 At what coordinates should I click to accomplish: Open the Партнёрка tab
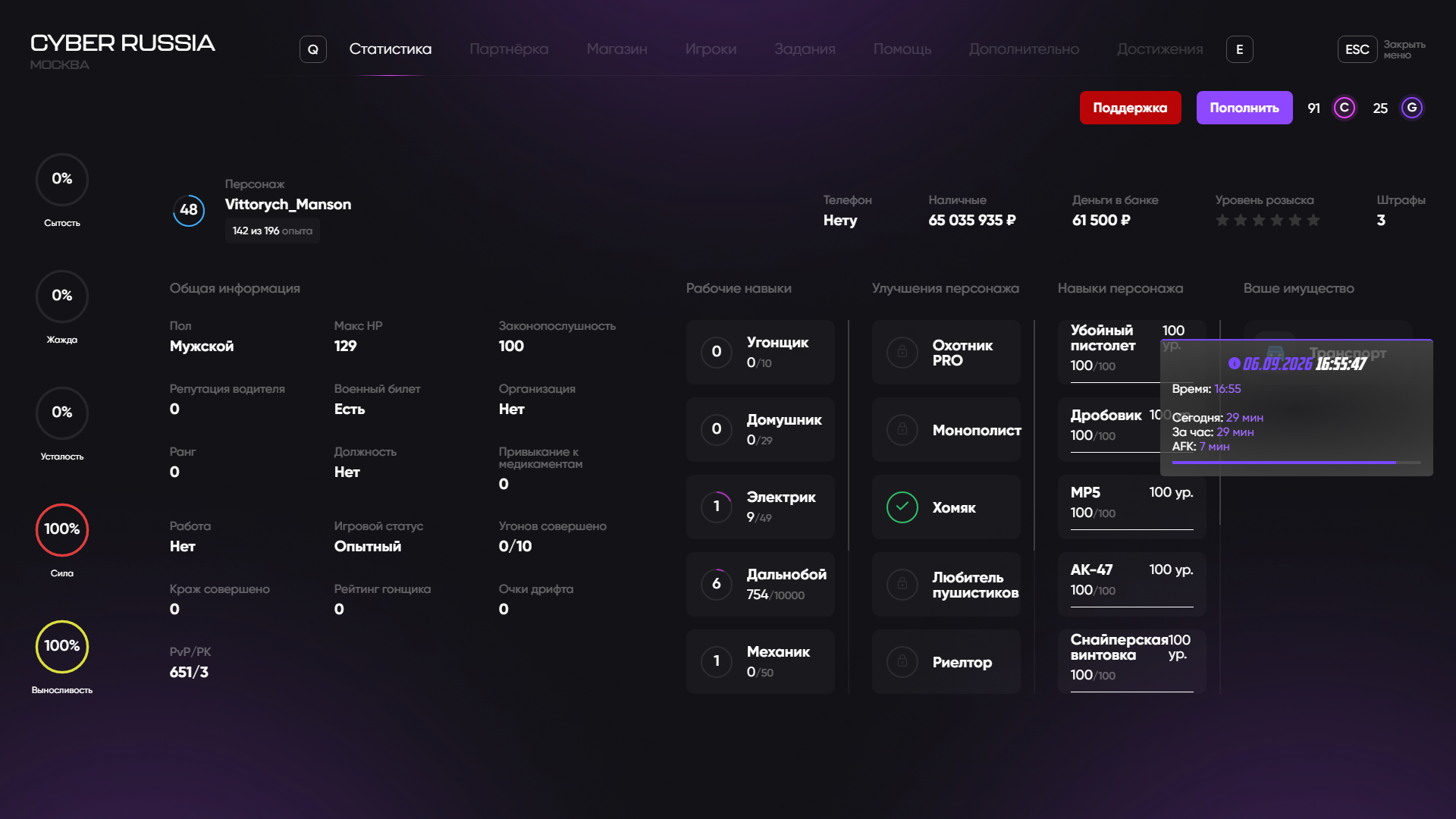[x=509, y=49]
